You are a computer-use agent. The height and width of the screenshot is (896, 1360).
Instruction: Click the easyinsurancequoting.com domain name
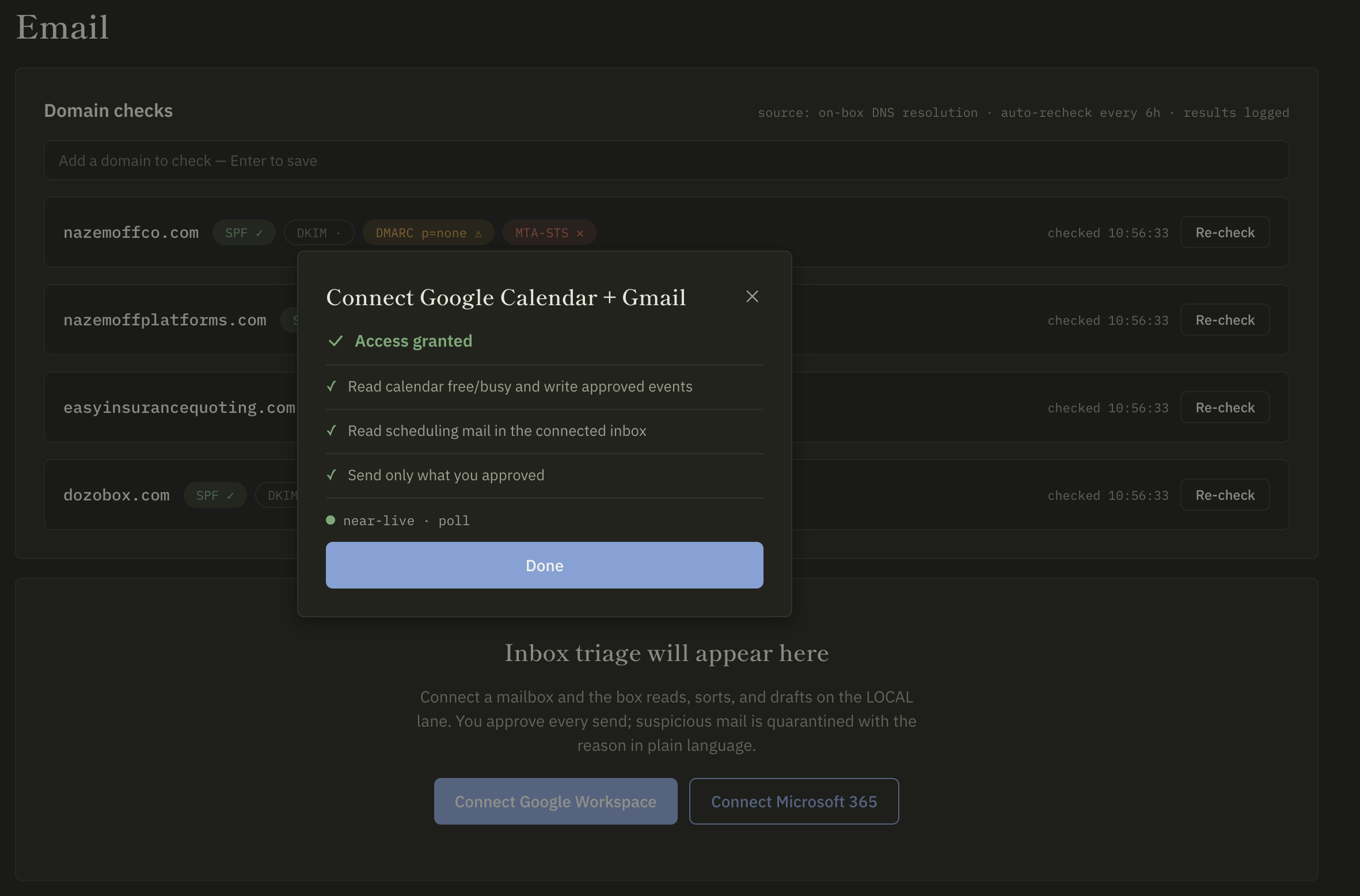(179, 408)
